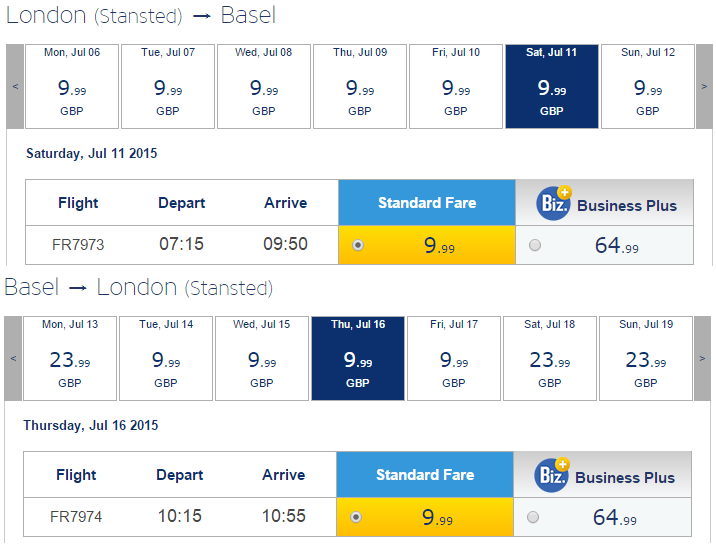The height and width of the screenshot is (544, 716).
Task: Select Standard Fare radio for flight FR7974
Action: point(356,517)
